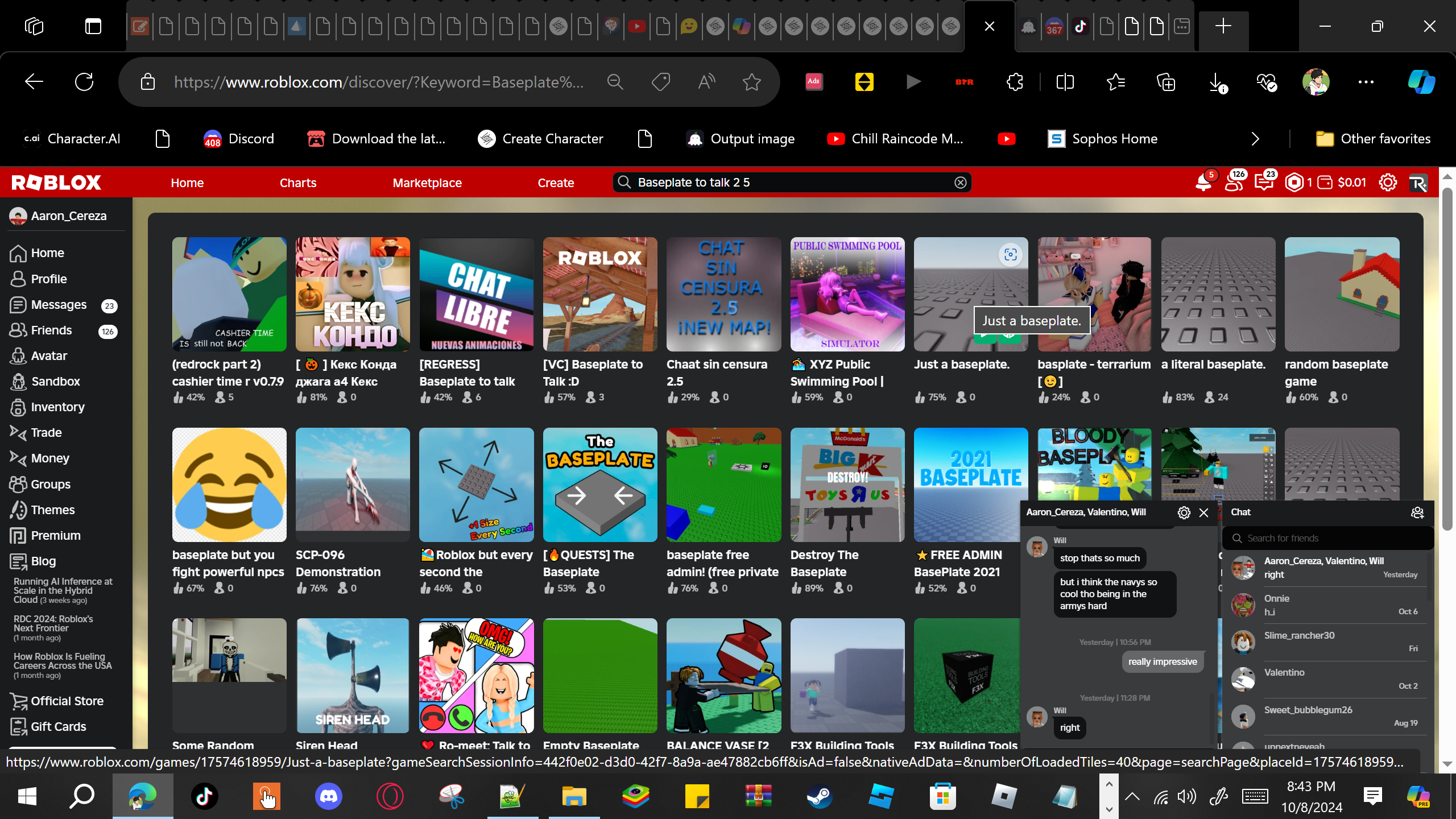The height and width of the screenshot is (819, 1456).
Task: Open Roblox settings gear in header
Action: [x=1388, y=183]
